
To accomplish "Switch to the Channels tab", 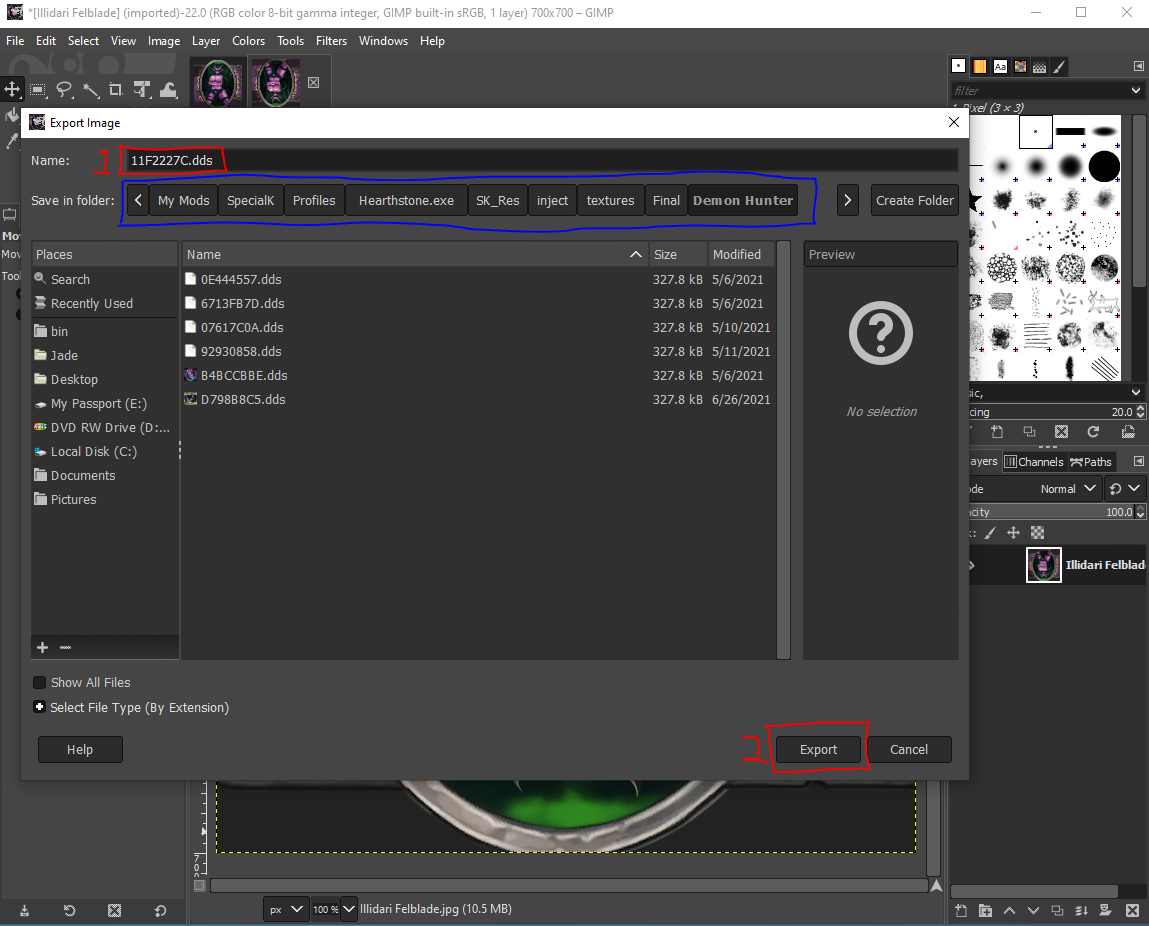I will pos(1034,461).
